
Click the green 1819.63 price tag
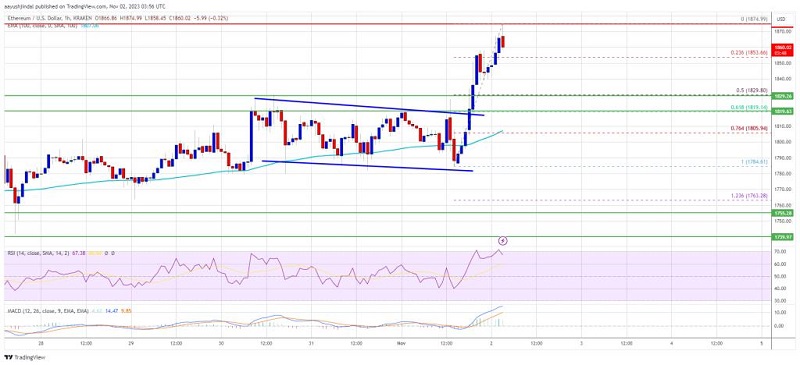[x=784, y=111]
